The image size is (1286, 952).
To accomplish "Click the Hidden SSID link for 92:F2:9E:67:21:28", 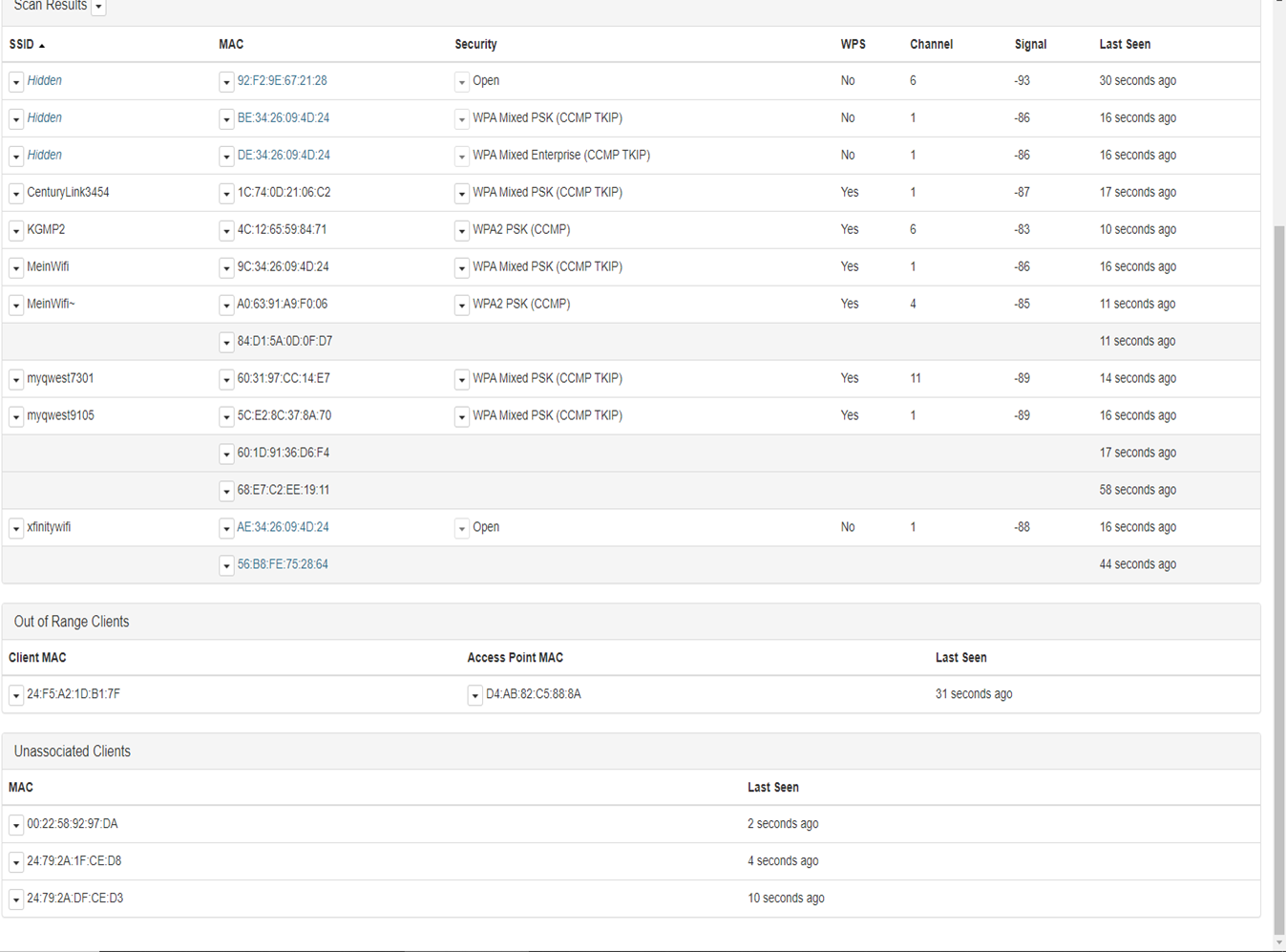I will 44,81.
